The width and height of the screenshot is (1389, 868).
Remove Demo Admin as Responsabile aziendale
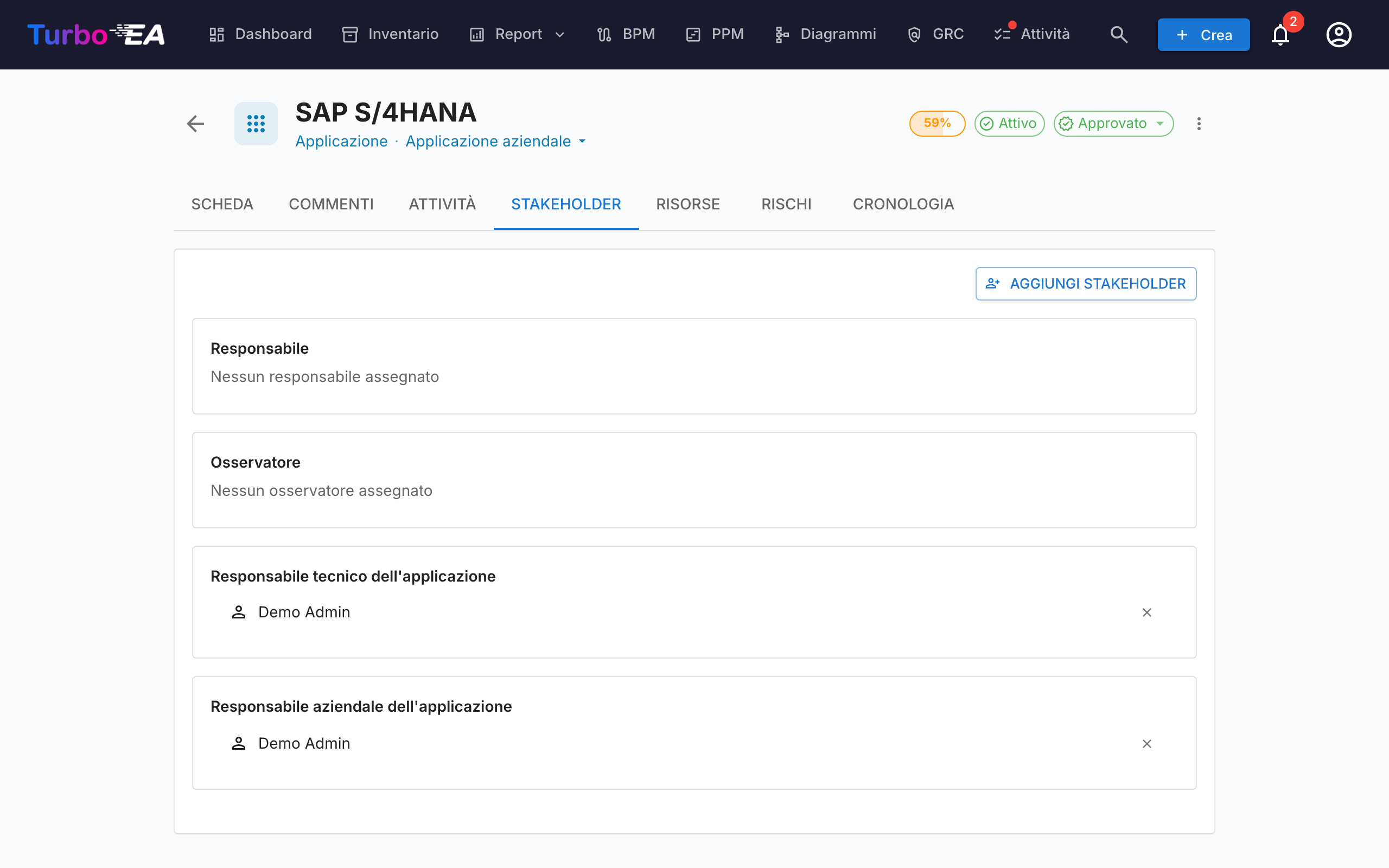coord(1147,744)
